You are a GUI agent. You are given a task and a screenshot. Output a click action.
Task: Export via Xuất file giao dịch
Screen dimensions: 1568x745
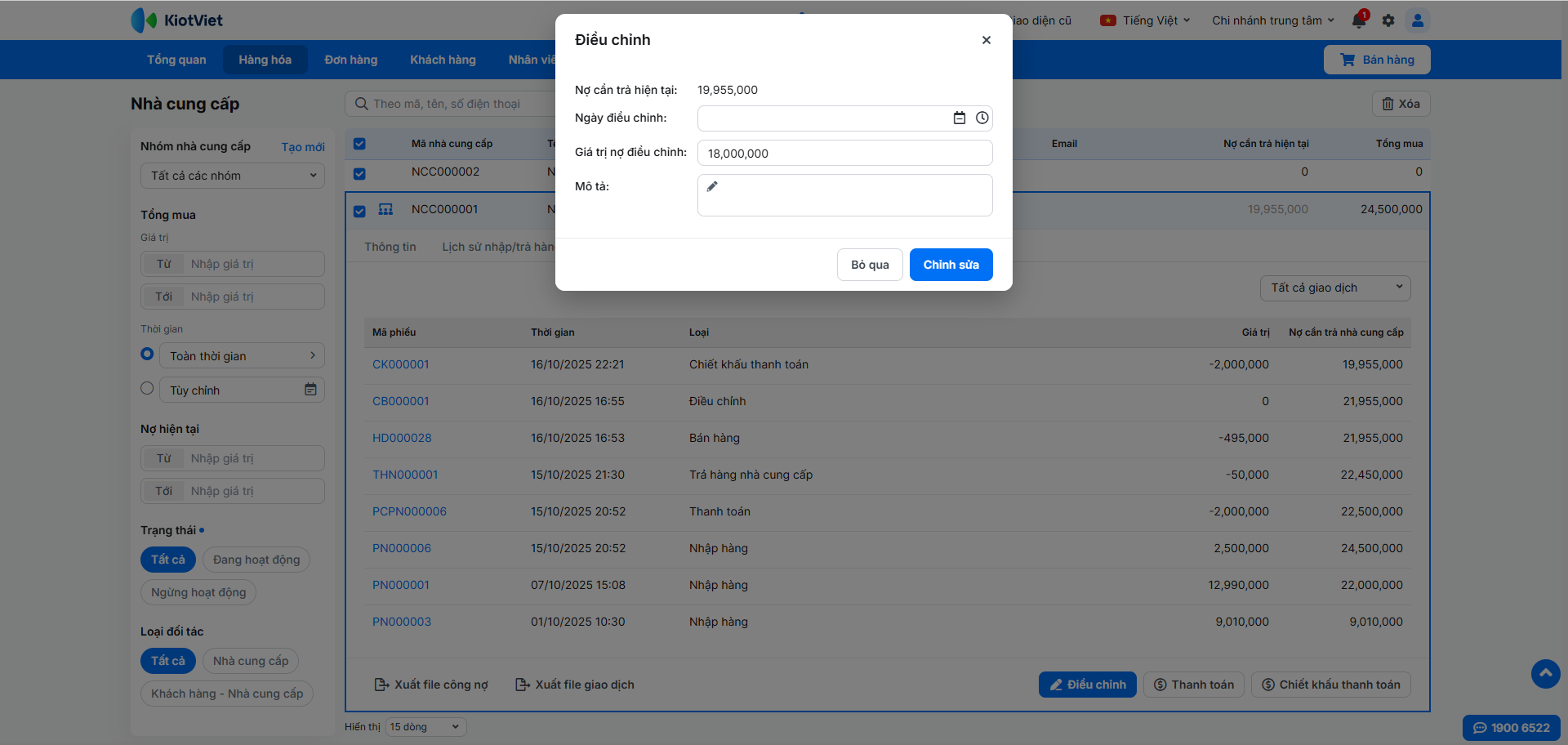(575, 685)
